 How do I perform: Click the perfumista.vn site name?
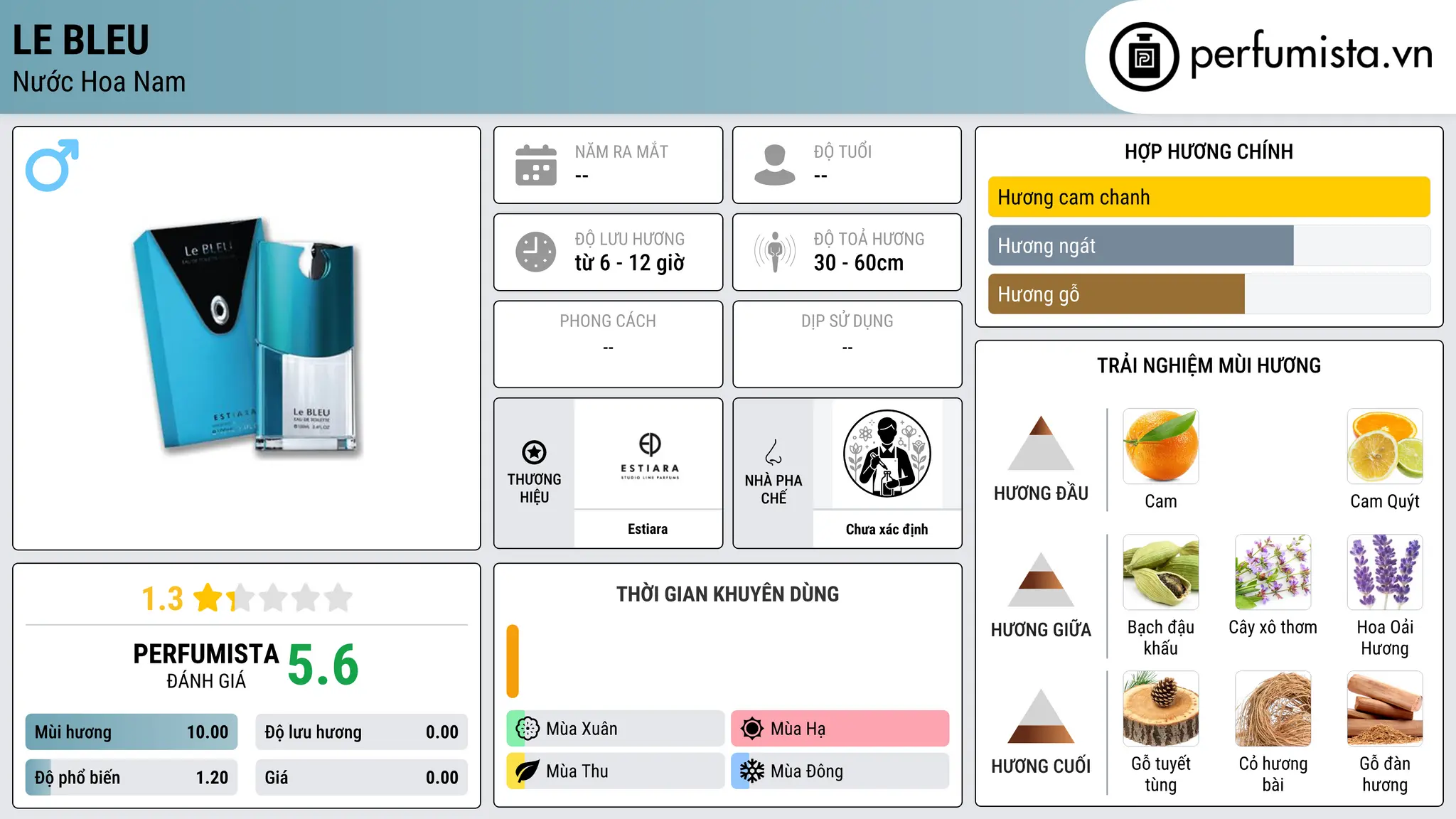(1312, 54)
